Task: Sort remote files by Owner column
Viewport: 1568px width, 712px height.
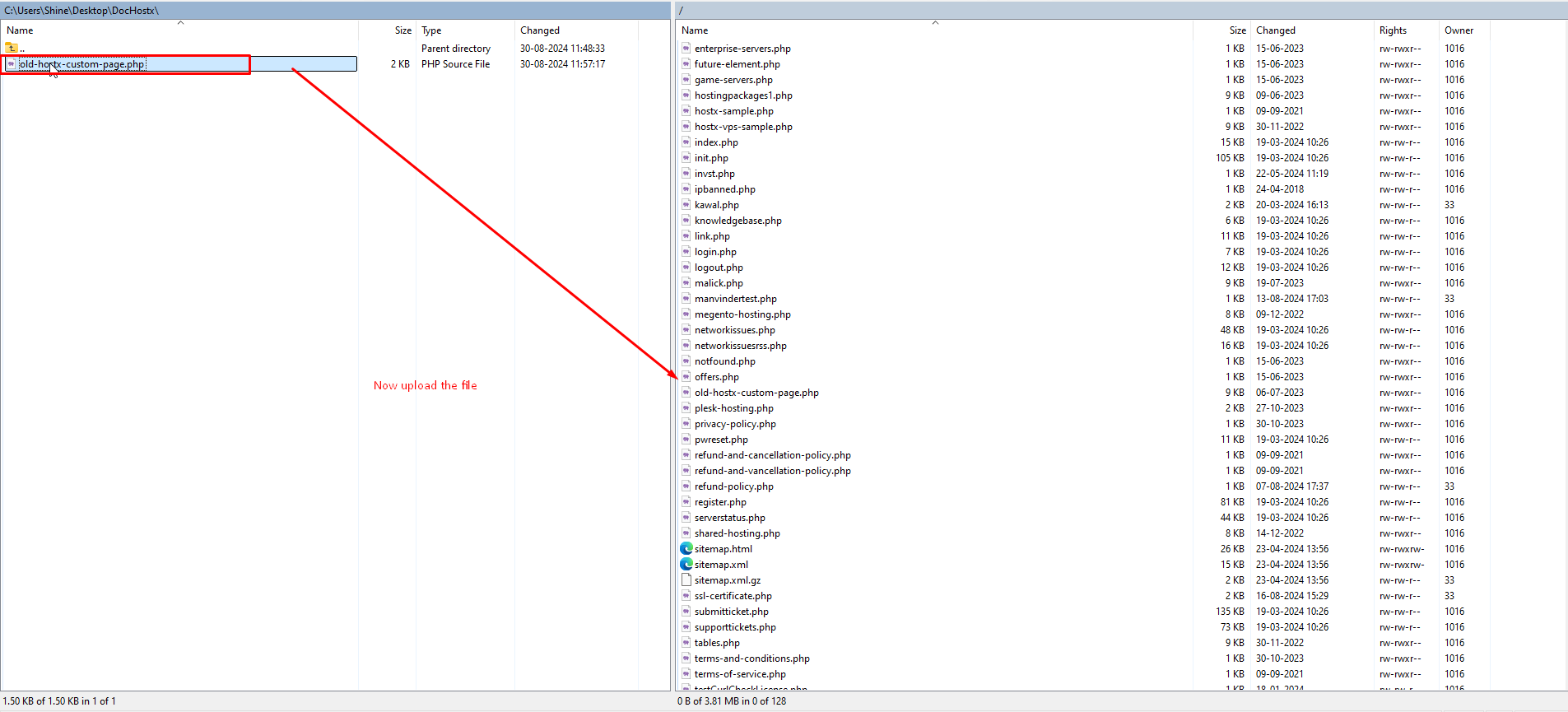Action: pyautogui.click(x=1459, y=30)
